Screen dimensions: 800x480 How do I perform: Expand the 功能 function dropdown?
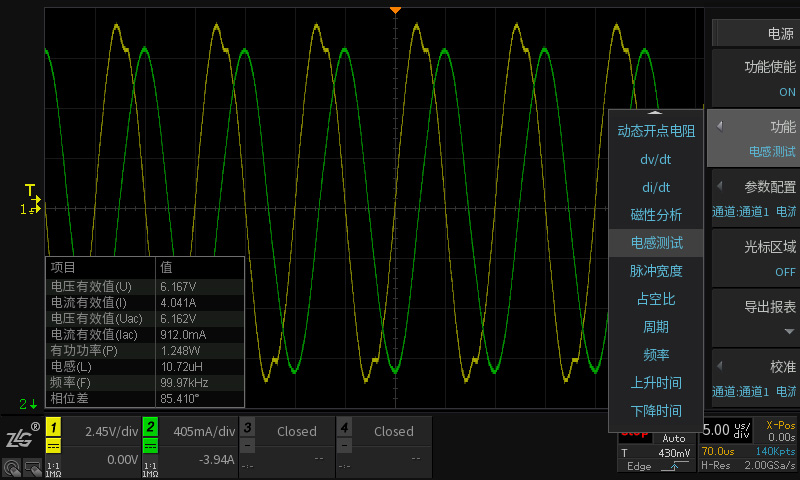coord(755,138)
